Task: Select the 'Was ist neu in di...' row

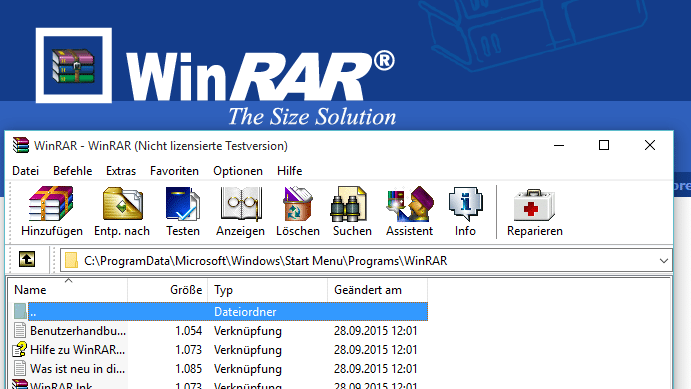Action: coord(219,368)
